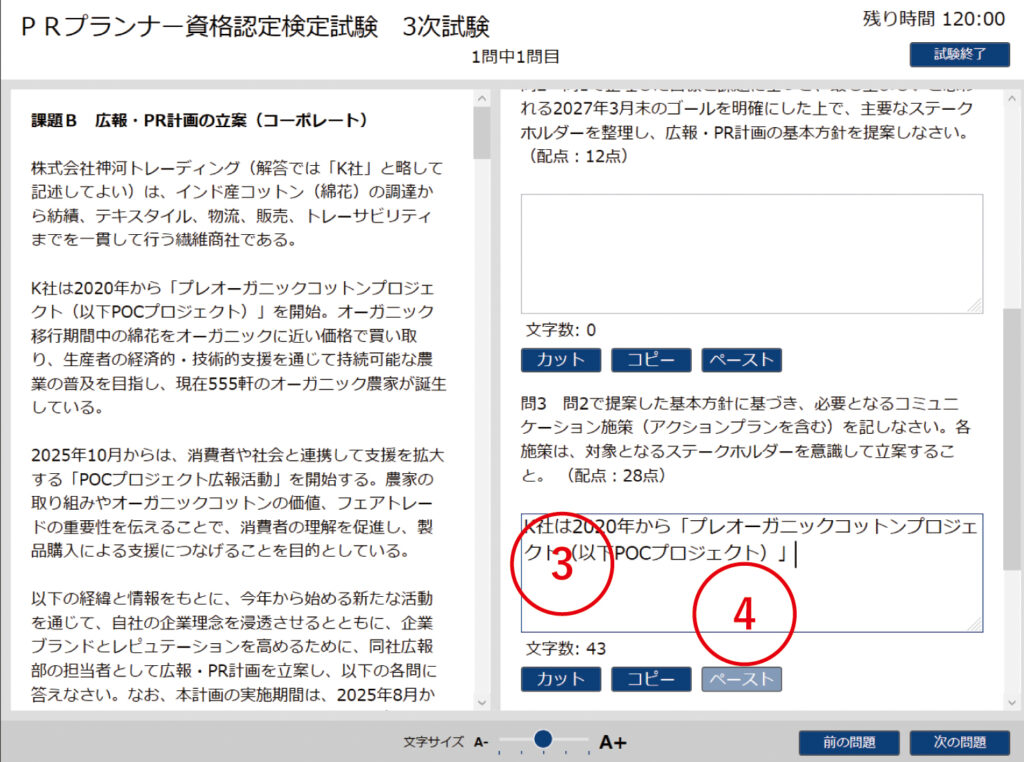Increase font size with A+ icon
This screenshot has height=762, width=1024.
[x=612, y=742]
